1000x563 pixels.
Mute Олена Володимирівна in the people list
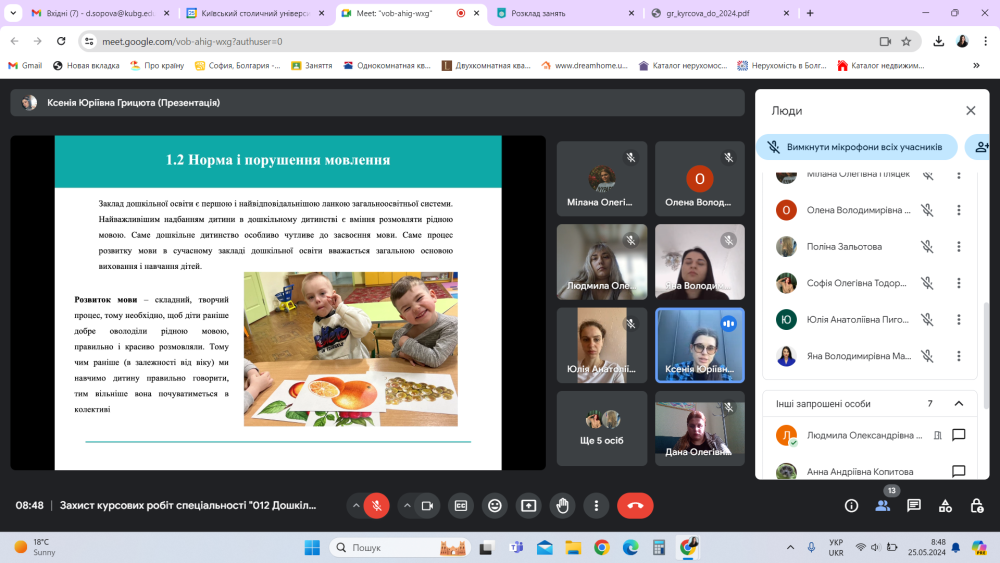click(927, 210)
